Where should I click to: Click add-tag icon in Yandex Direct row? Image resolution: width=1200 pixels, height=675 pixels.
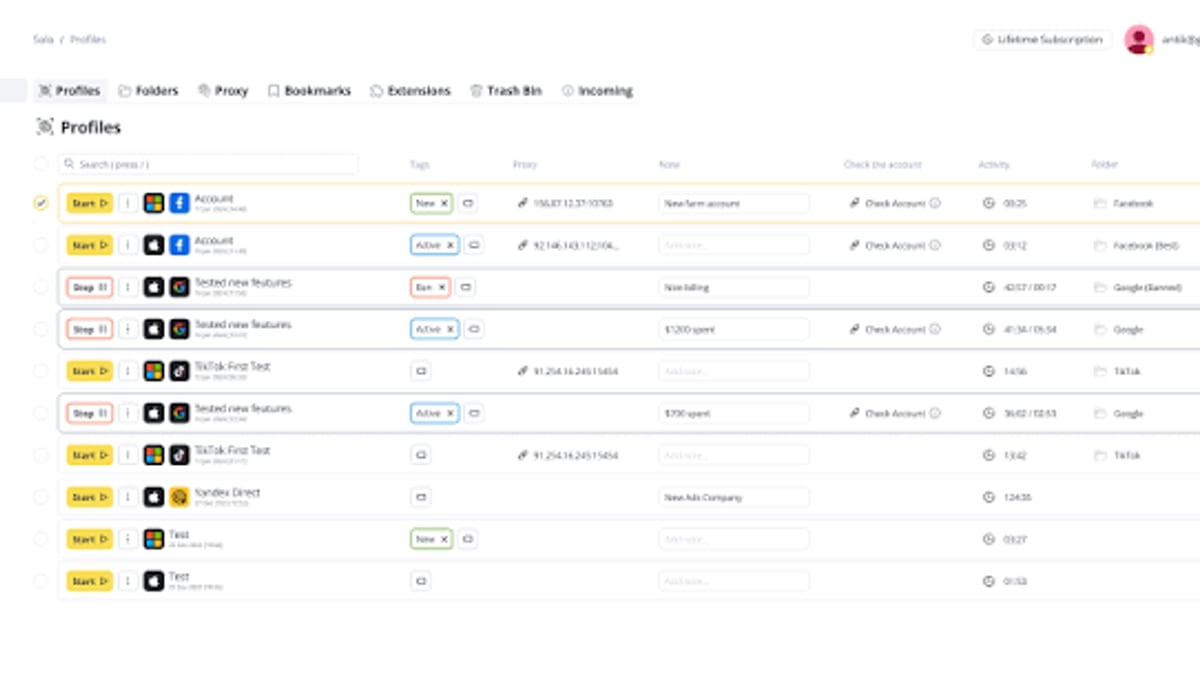pos(421,497)
